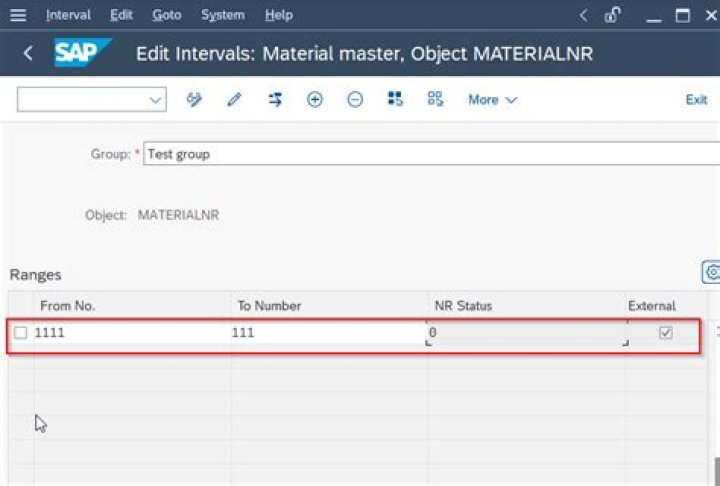Click the unlock padlock icon in title bar

pyautogui.click(x=612, y=15)
